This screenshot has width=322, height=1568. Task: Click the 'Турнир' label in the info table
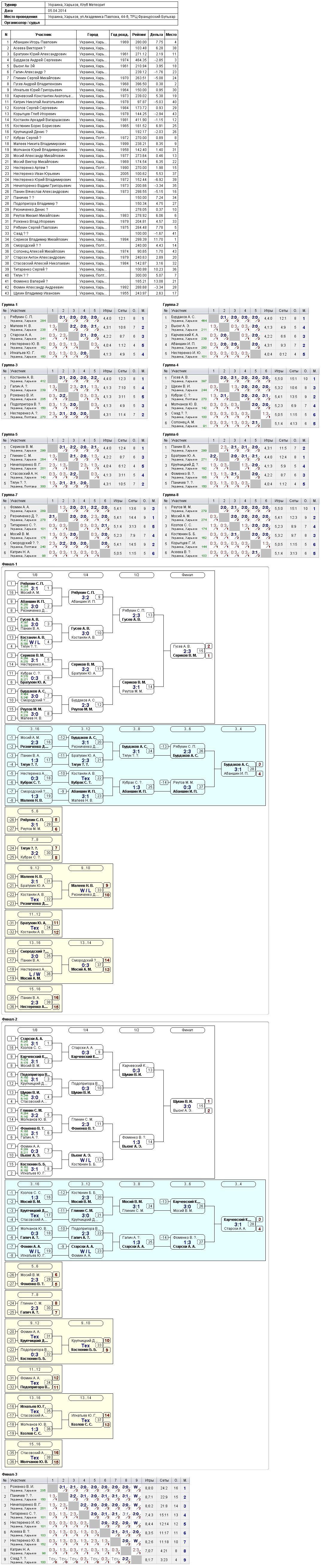tap(10, 4)
